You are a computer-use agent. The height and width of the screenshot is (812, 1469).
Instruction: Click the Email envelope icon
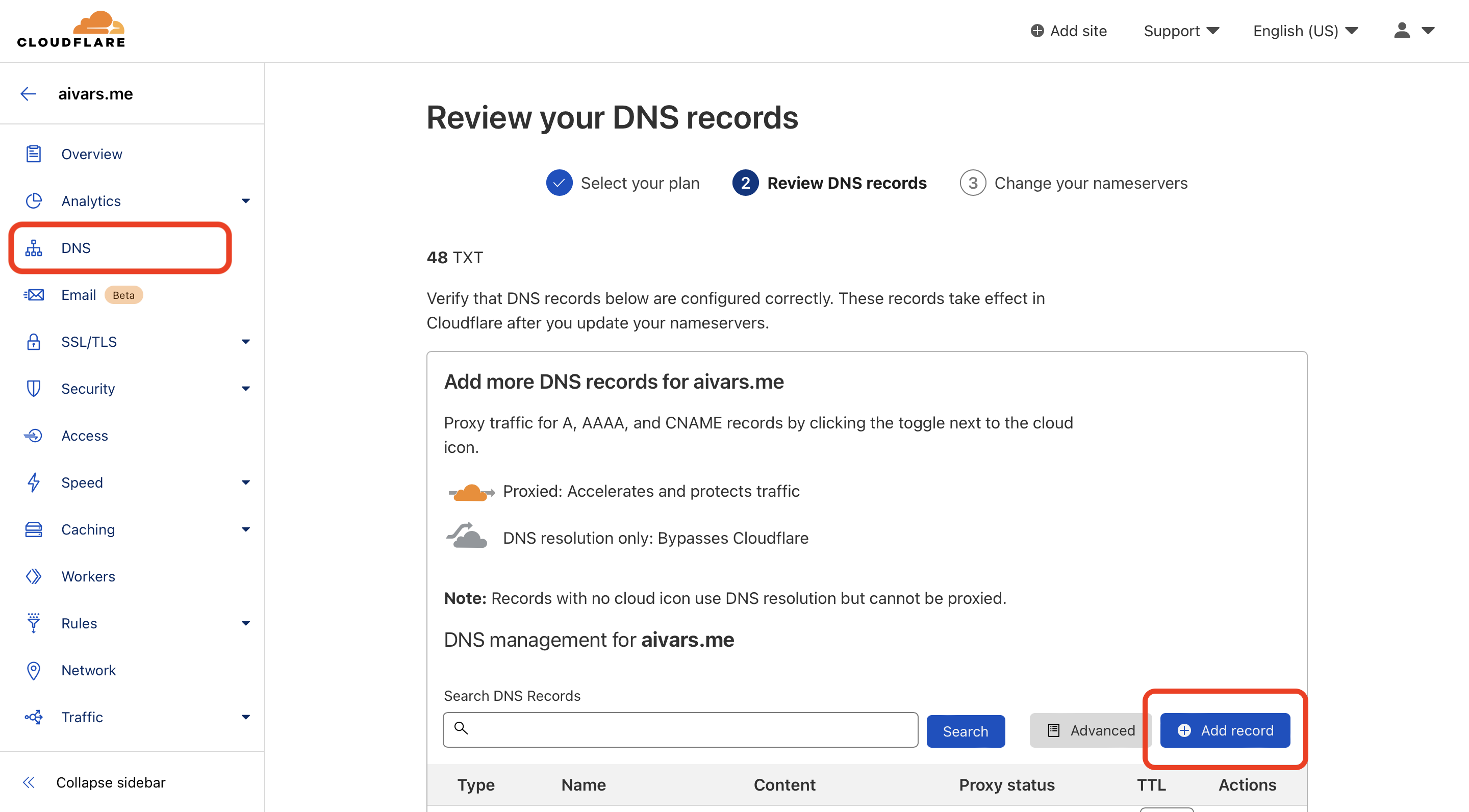(x=34, y=295)
